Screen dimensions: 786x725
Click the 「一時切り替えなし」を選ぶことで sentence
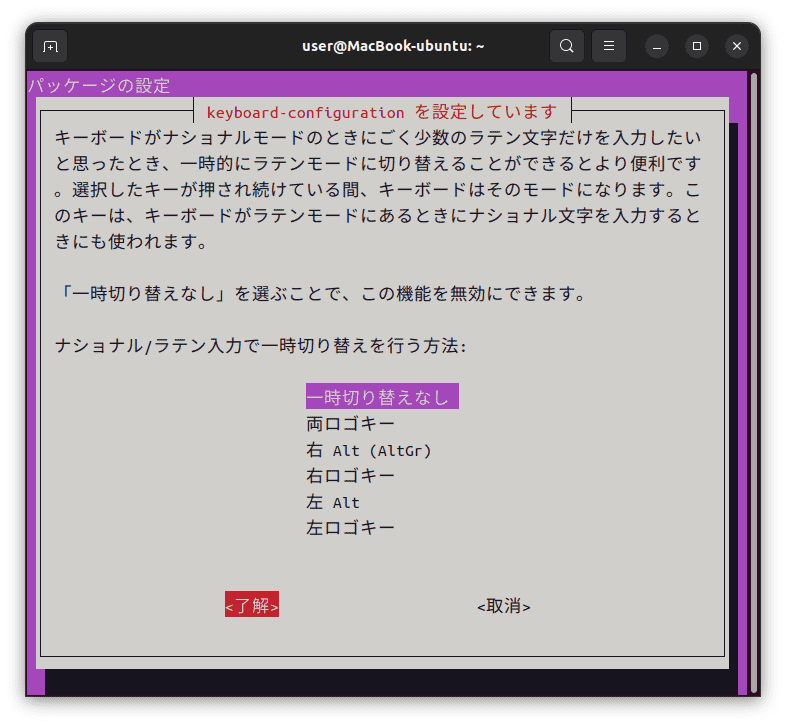(x=320, y=293)
